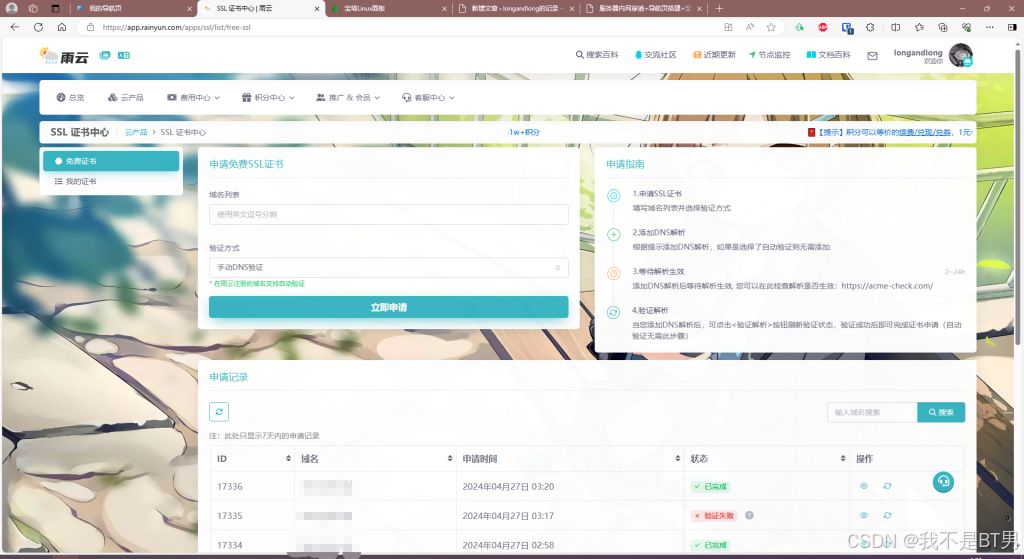
Task: Click the browser home icon
Action: point(61,27)
